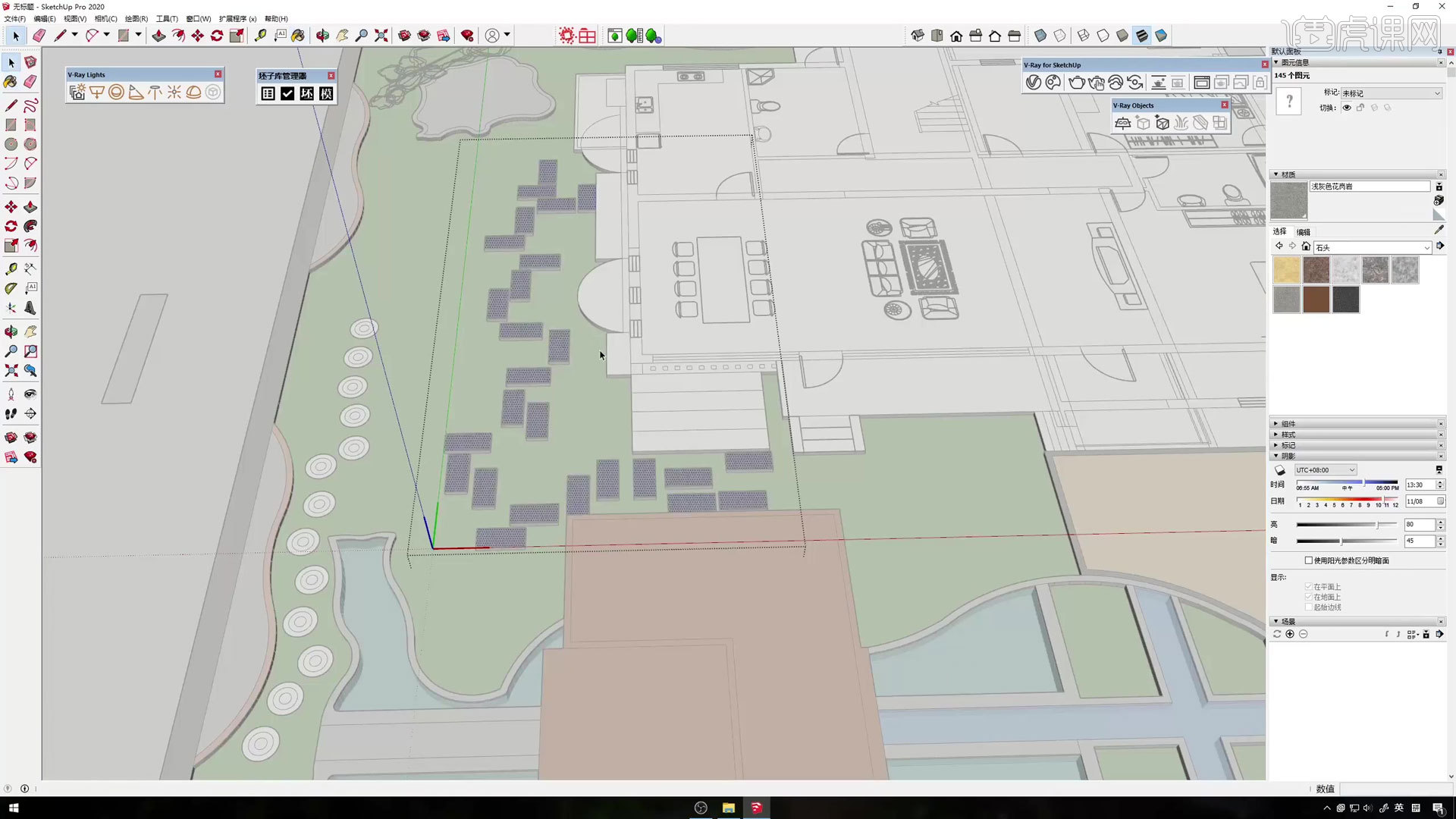Open the arc tool dropdown arrow
This screenshot has height=819, width=1456.
point(106,35)
